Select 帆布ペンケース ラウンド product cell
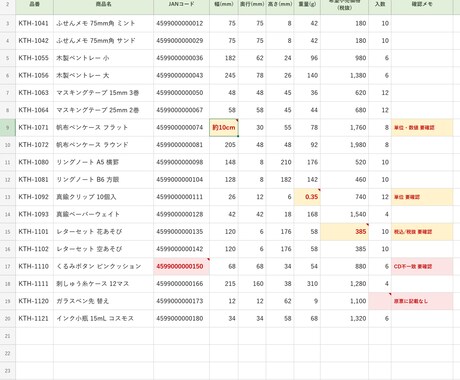460x380 pixels. click(103, 145)
